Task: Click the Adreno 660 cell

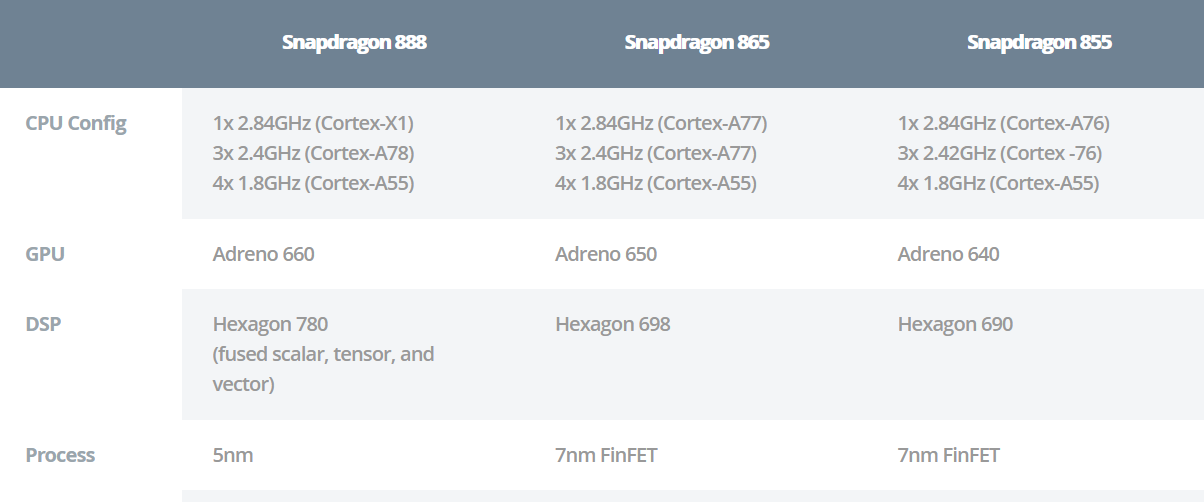Action: [263, 254]
